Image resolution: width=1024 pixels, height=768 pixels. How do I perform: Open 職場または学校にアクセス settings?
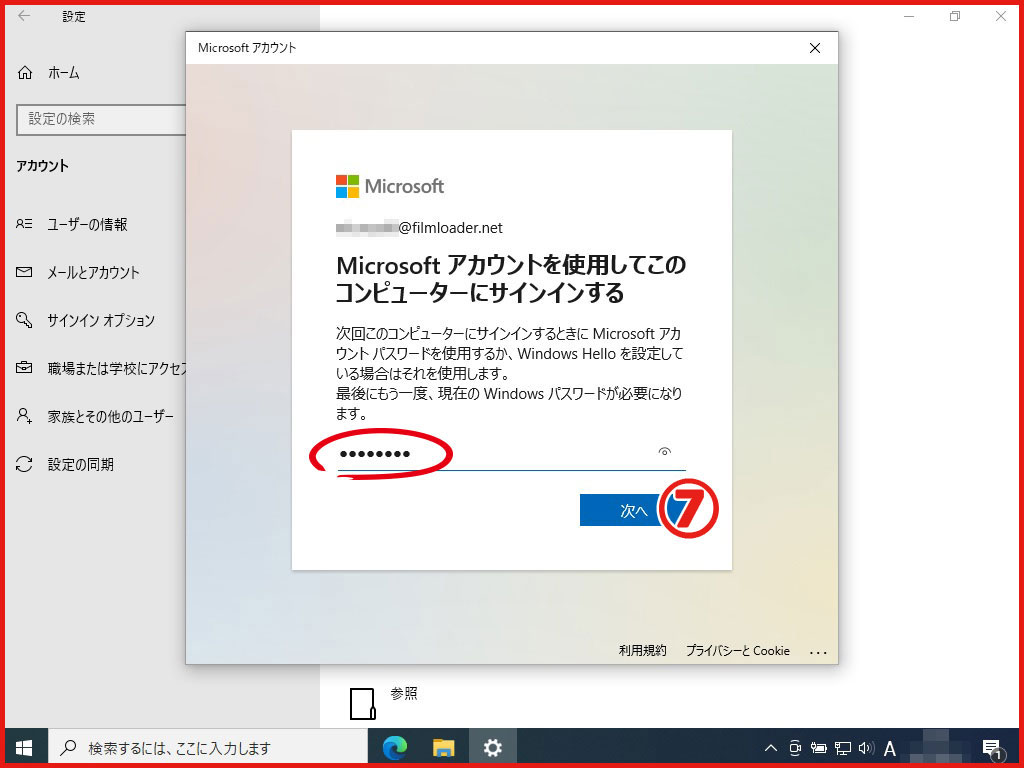118,368
